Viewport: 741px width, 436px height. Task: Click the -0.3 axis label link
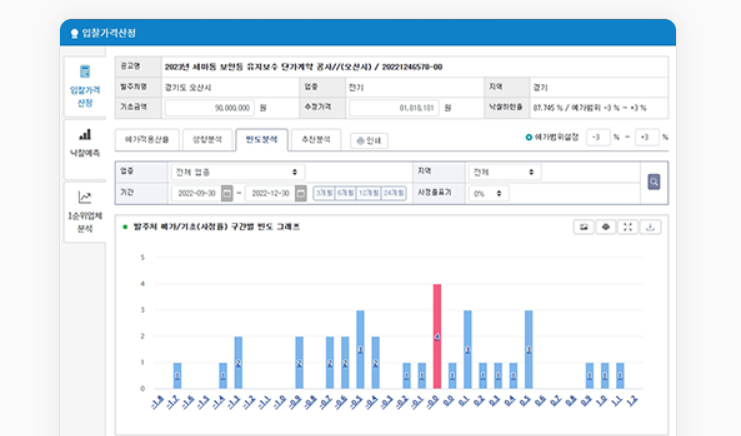point(387,402)
